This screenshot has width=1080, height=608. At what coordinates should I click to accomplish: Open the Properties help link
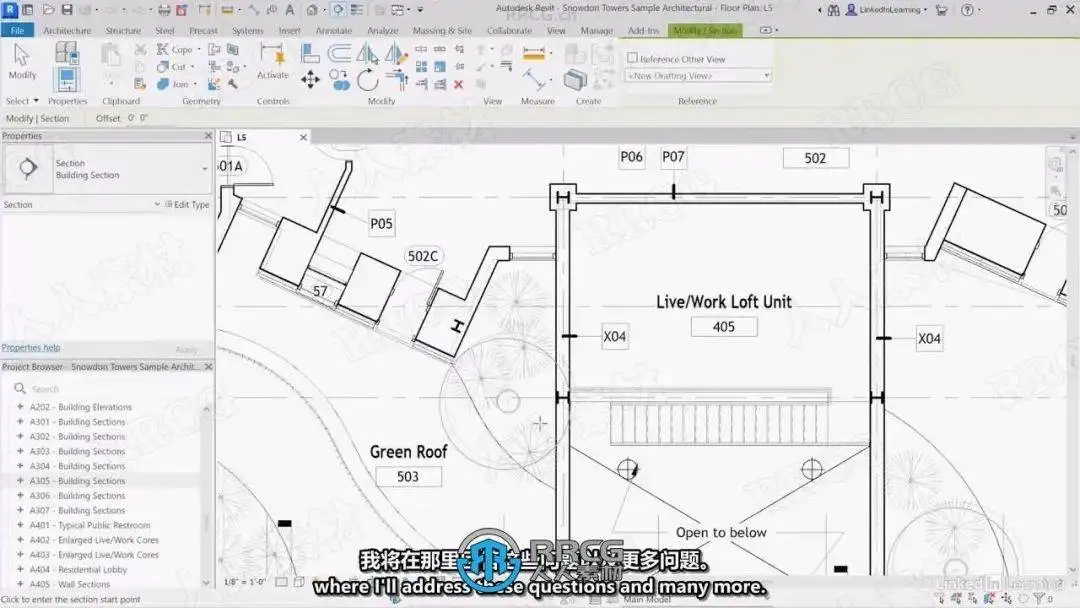pos(31,348)
